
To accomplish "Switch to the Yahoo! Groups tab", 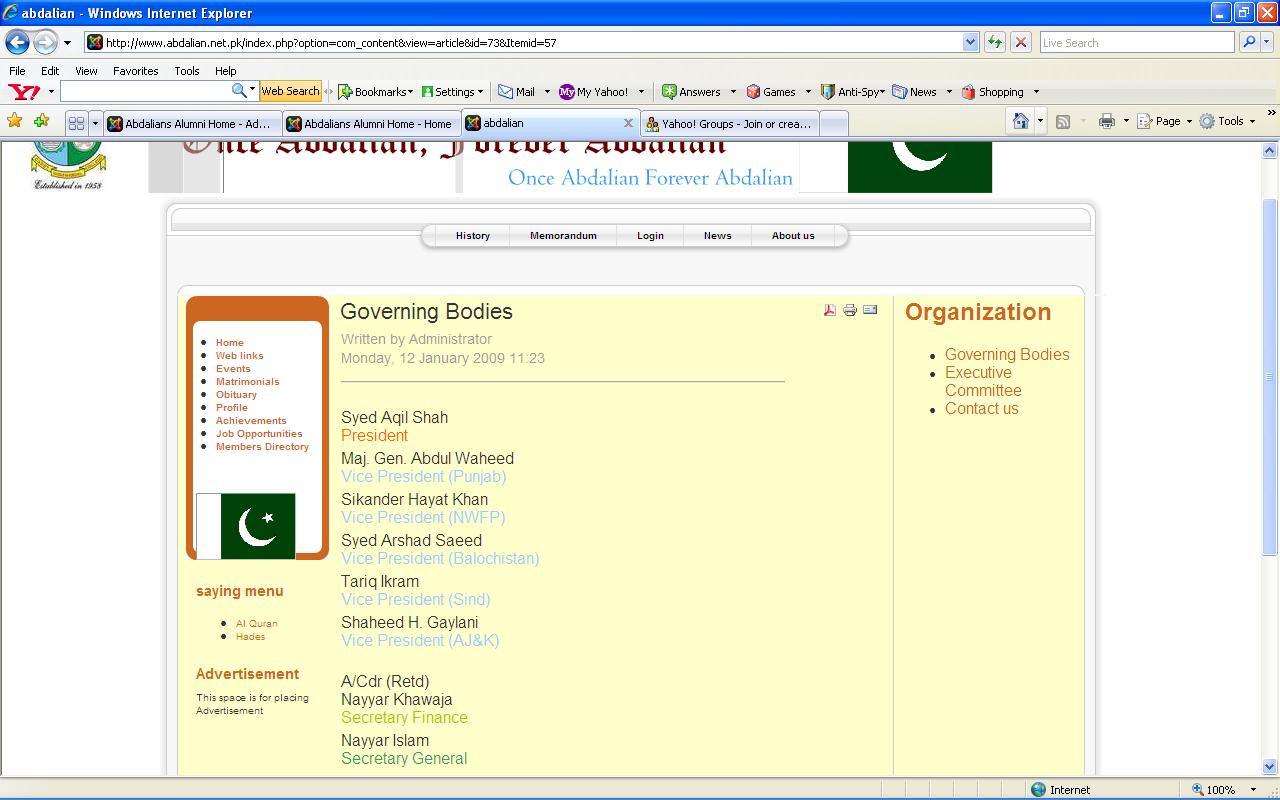I will pyautogui.click(x=729, y=123).
